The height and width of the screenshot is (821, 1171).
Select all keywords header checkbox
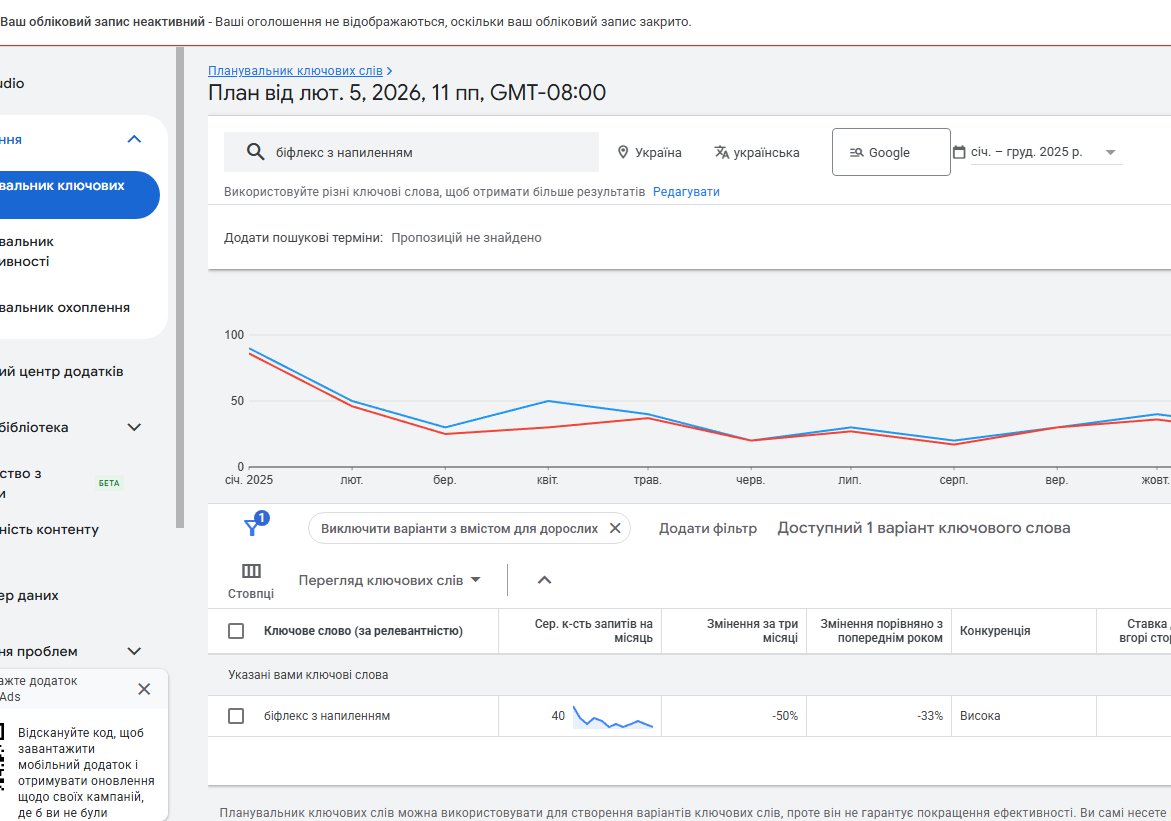coord(236,631)
